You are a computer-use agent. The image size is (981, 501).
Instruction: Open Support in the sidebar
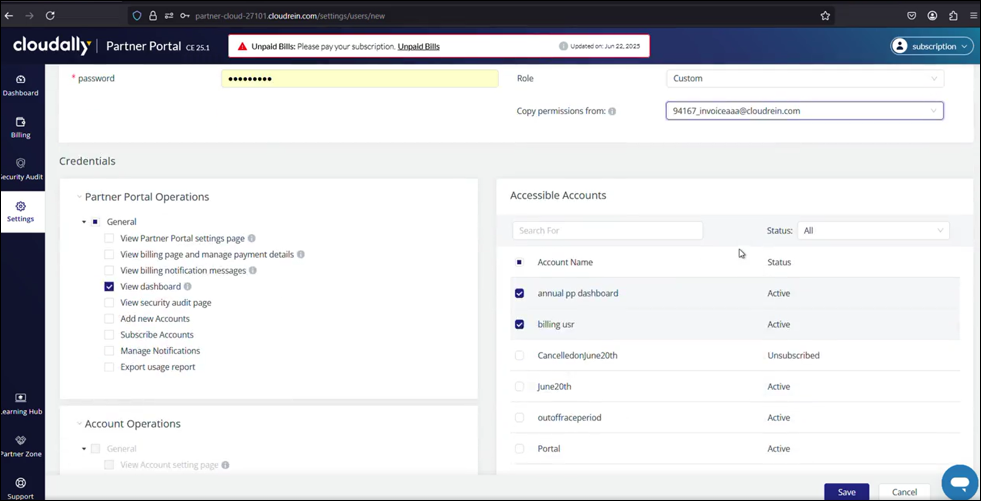21,488
